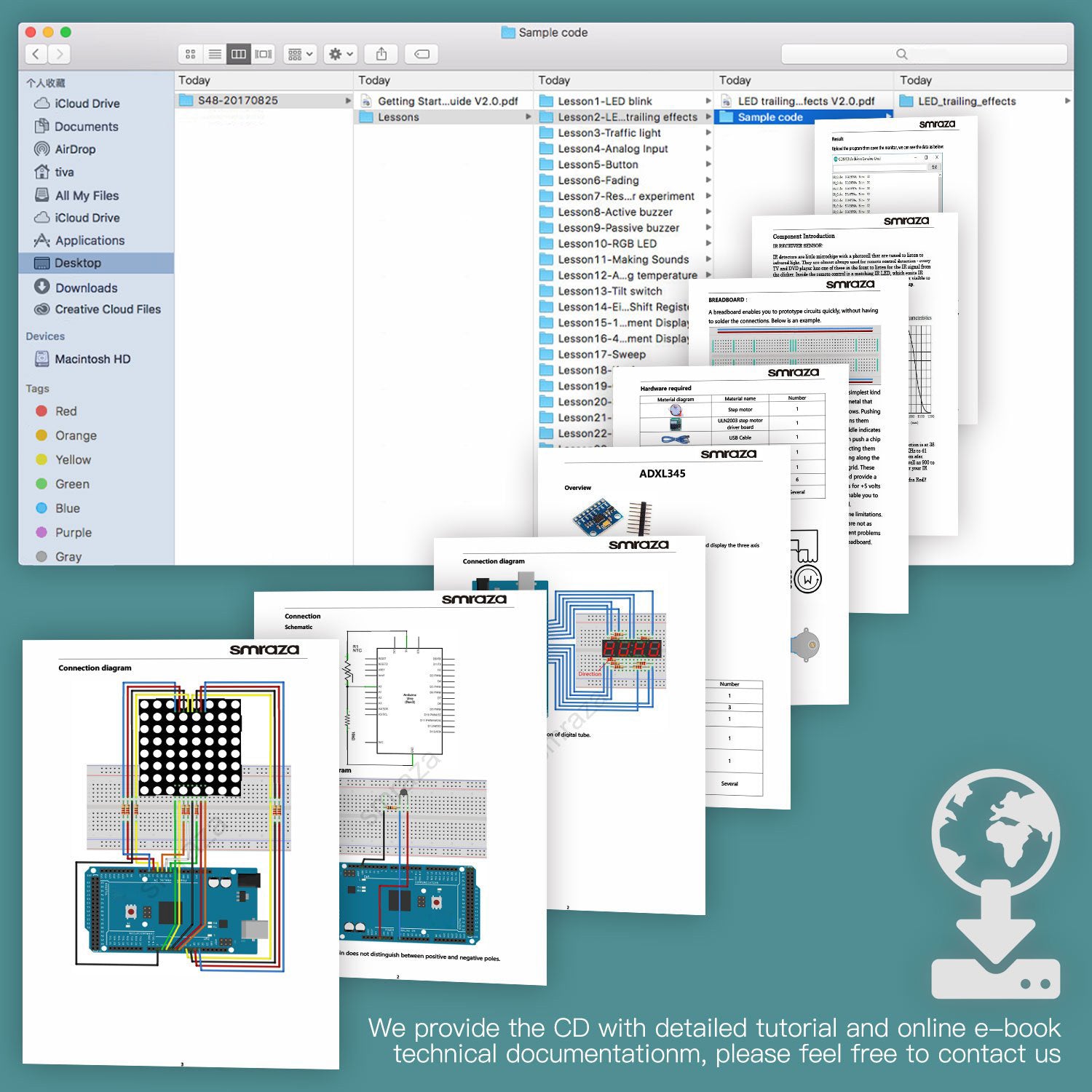Select the Lessons folder
This screenshot has height=1092, width=1092.
(x=444, y=117)
